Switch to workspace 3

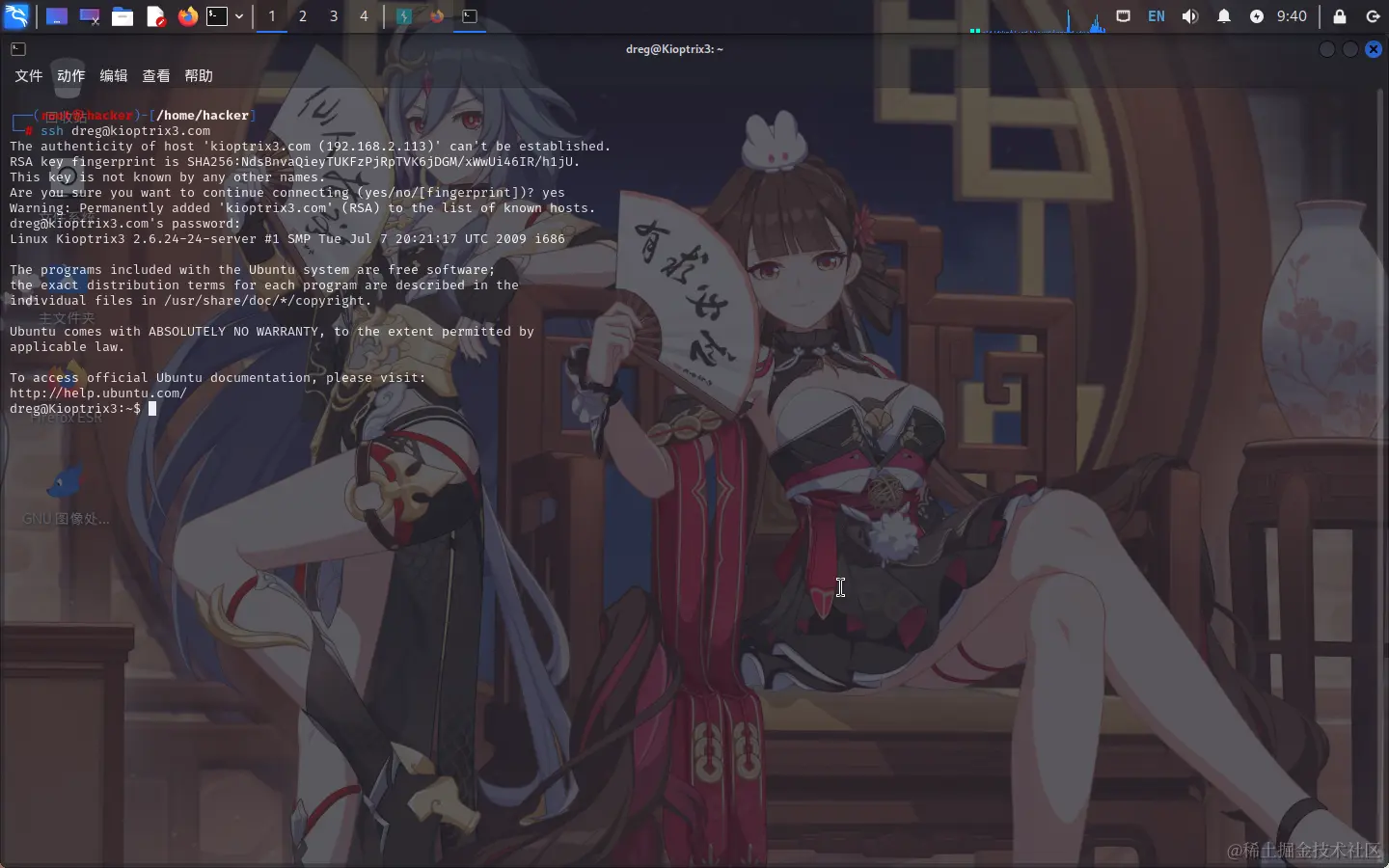tap(334, 16)
